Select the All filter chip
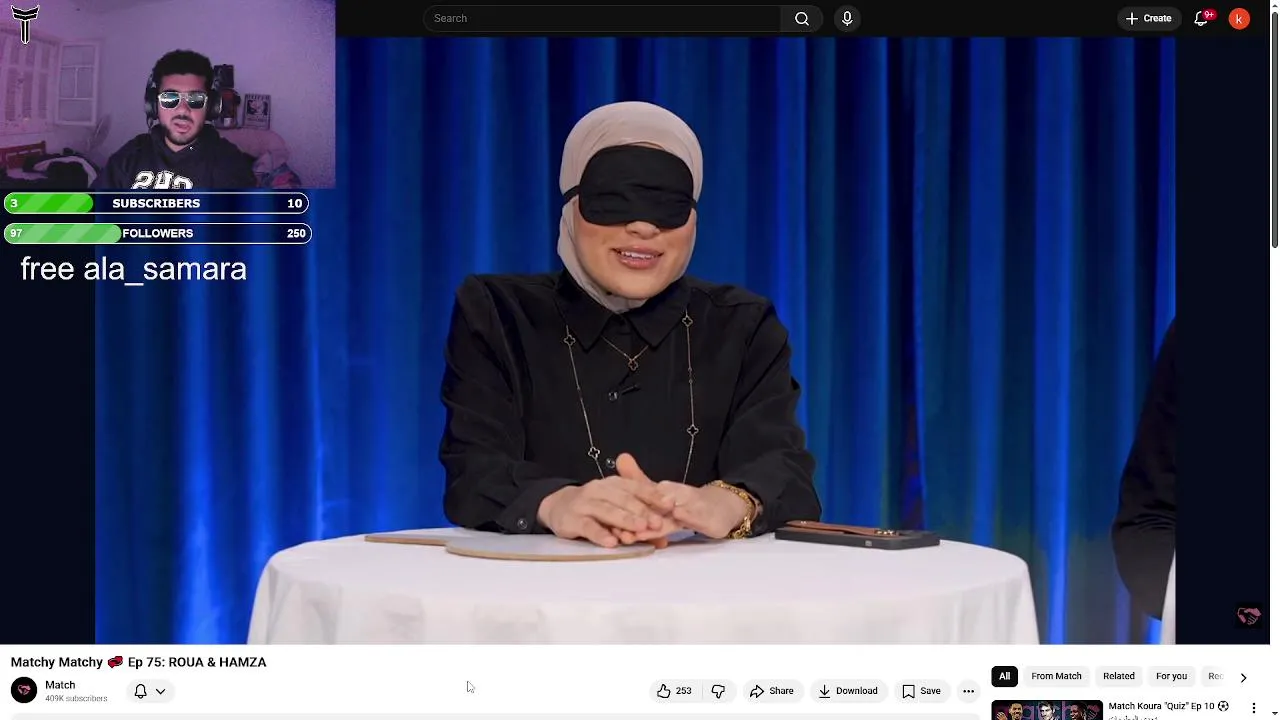Image resolution: width=1280 pixels, height=720 pixels. click(1004, 676)
